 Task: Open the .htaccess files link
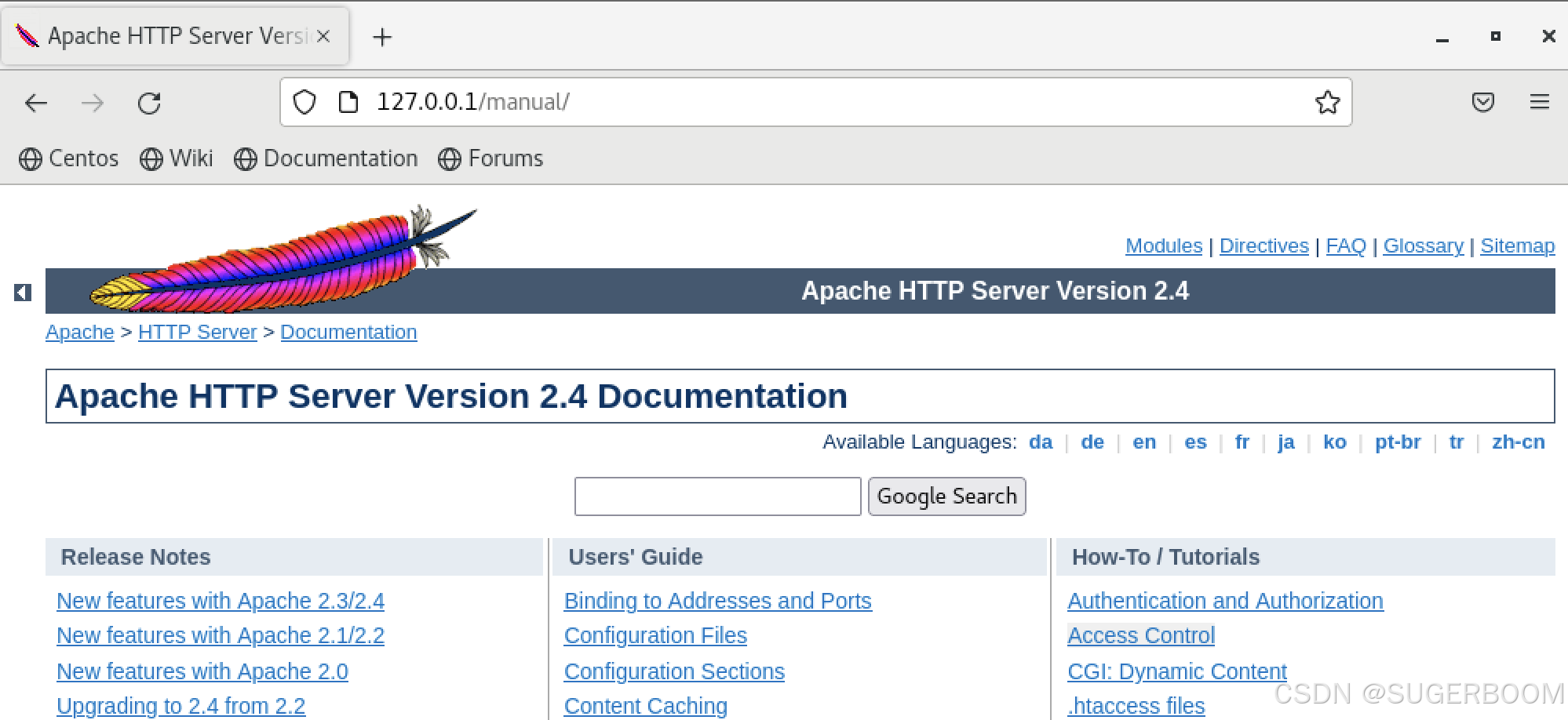[x=1136, y=707]
